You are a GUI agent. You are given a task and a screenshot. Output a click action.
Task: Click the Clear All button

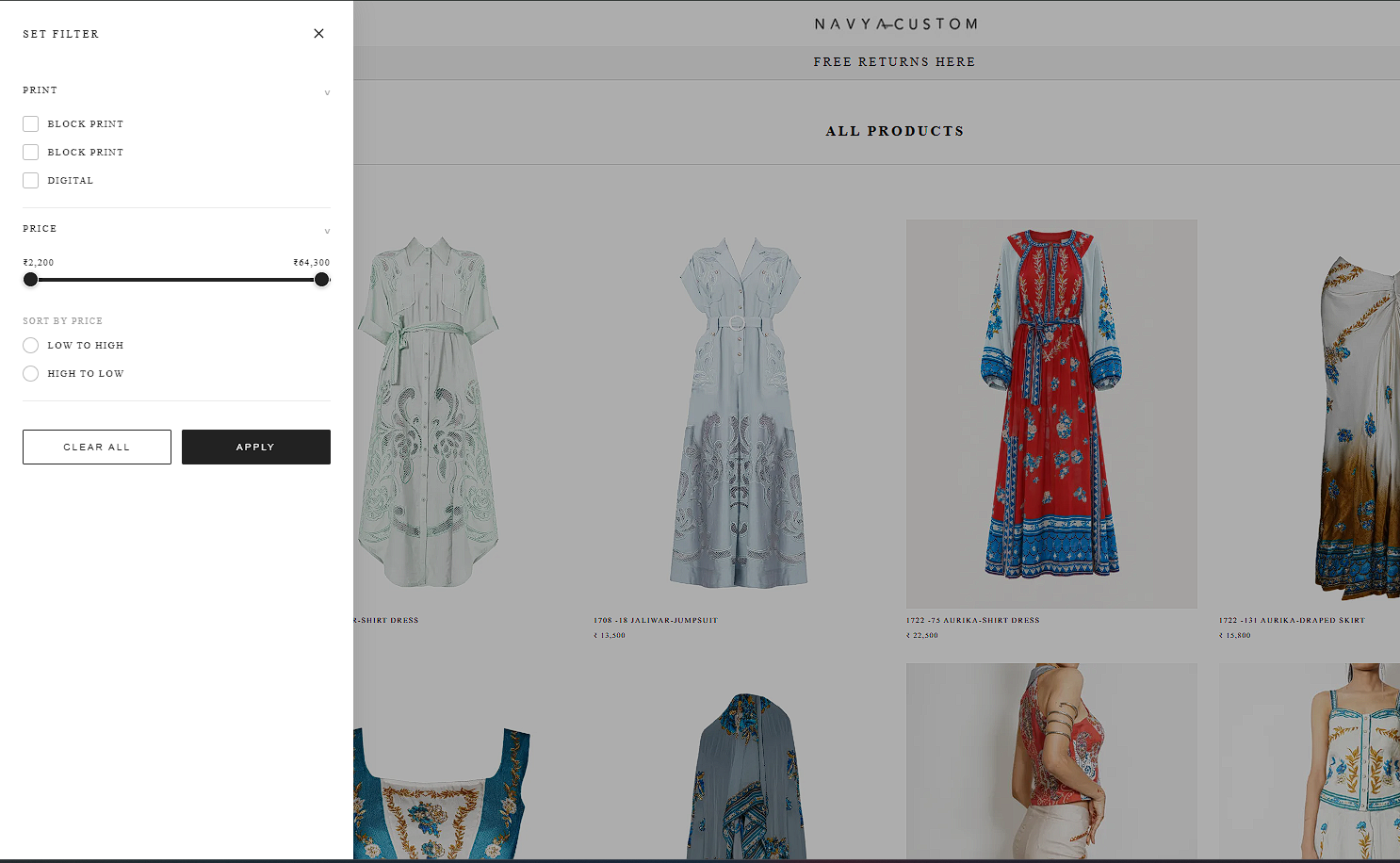point(97,448)
